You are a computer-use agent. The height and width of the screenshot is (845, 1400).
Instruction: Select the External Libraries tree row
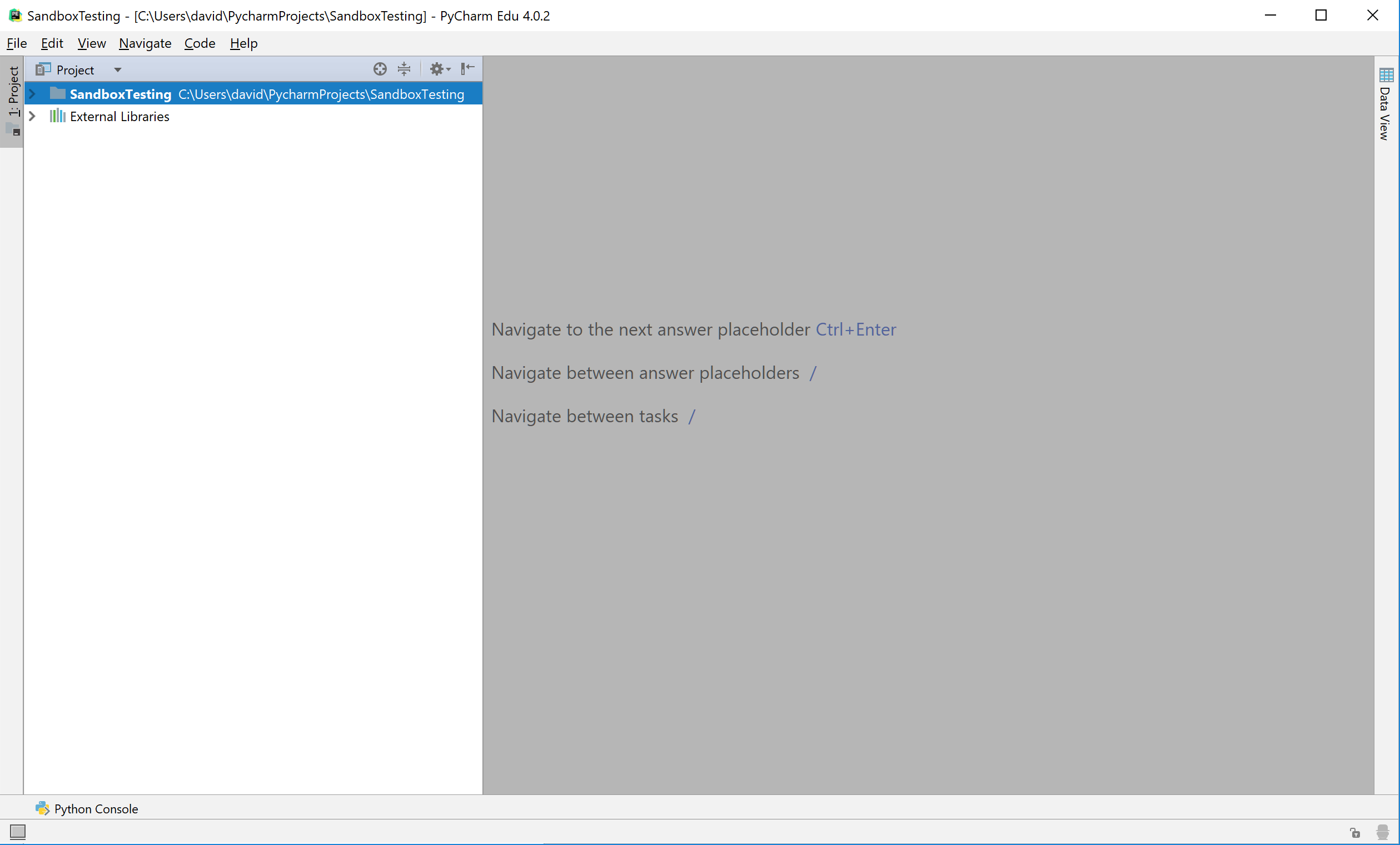(253, 117)
